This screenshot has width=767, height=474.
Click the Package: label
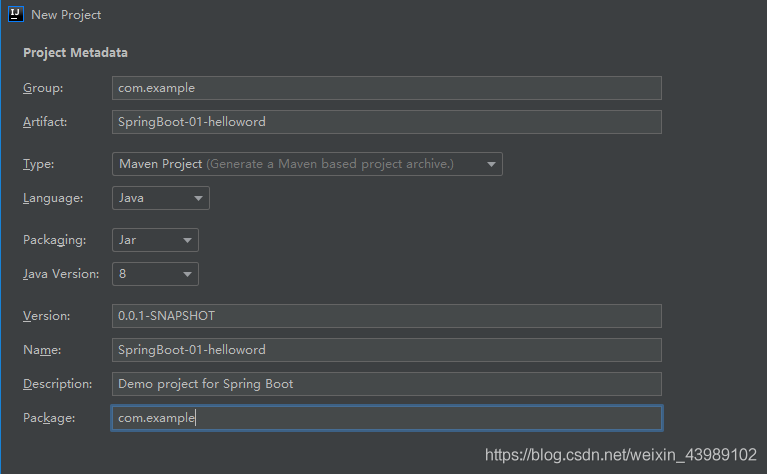click(x=49, y=418)
